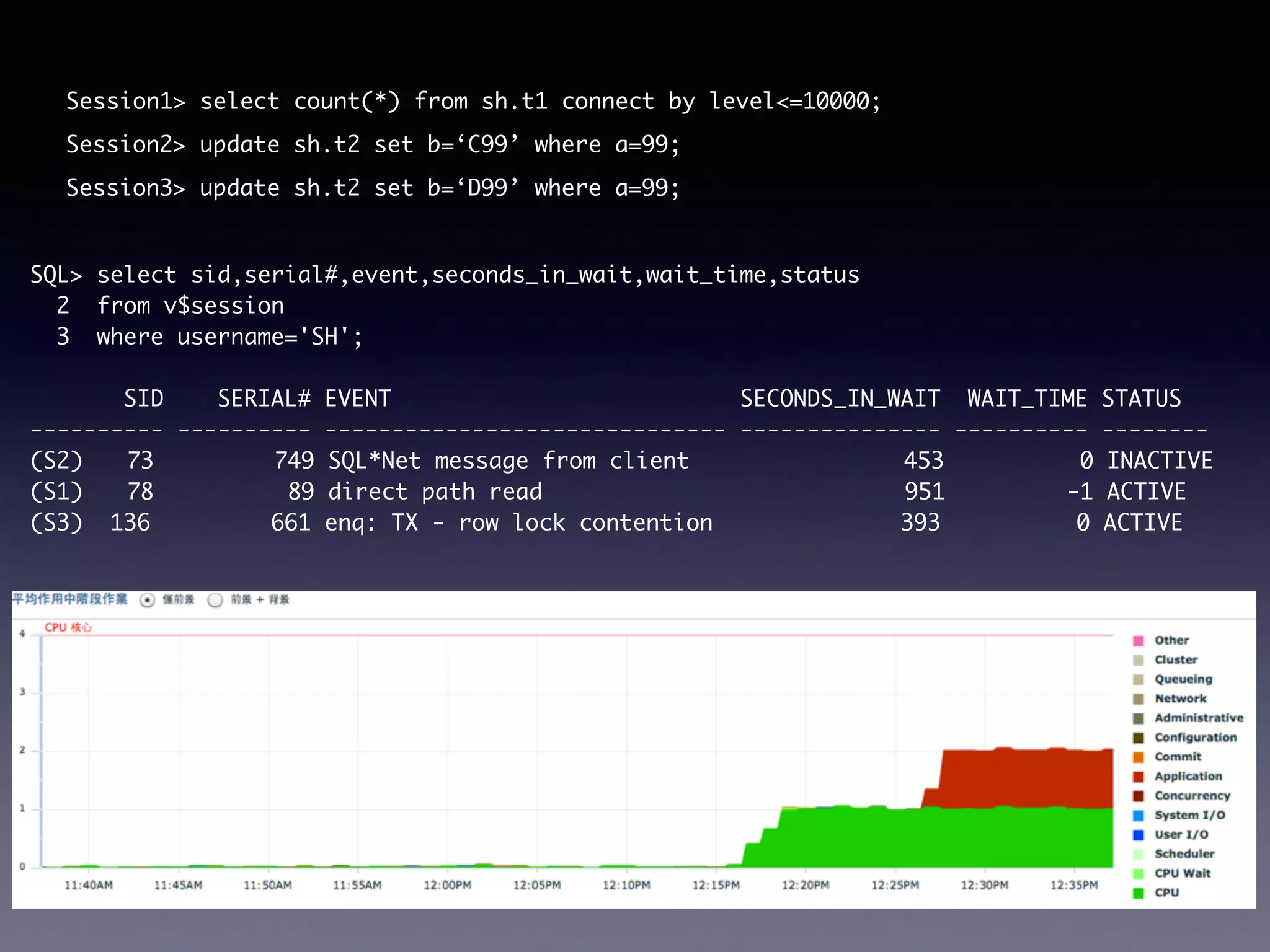Select the first foreground-only radio button
1270x952 pixels.
point(148,600)
